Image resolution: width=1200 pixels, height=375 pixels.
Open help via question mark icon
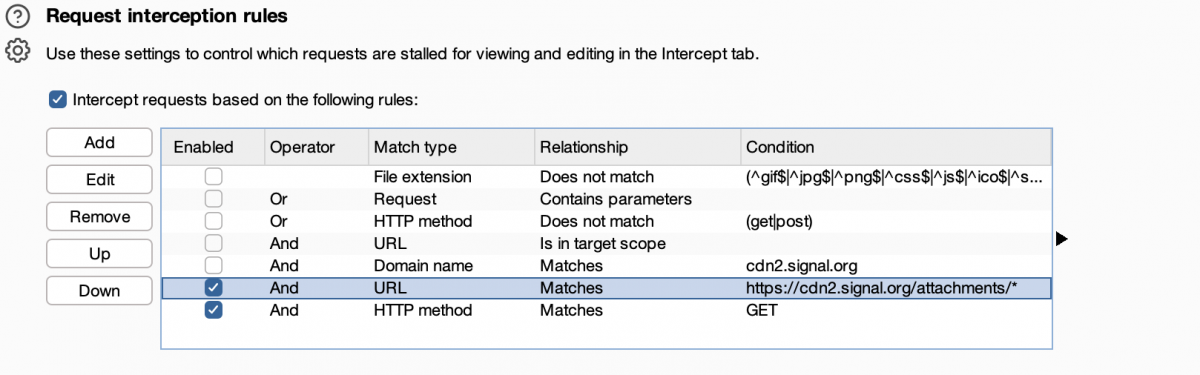(x=18, y=16)
